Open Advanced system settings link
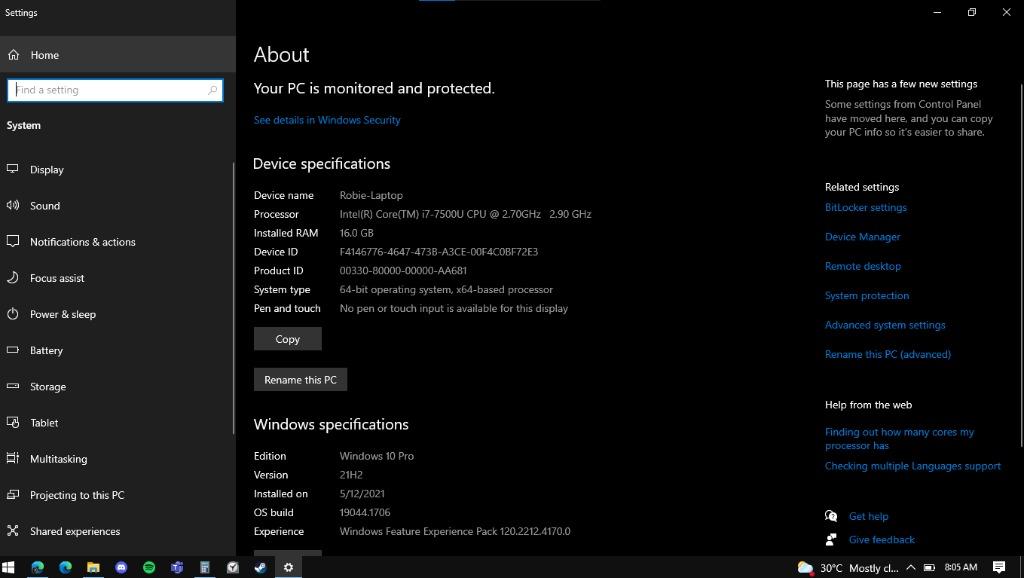1024x578 pixels. tap(885, 325)
